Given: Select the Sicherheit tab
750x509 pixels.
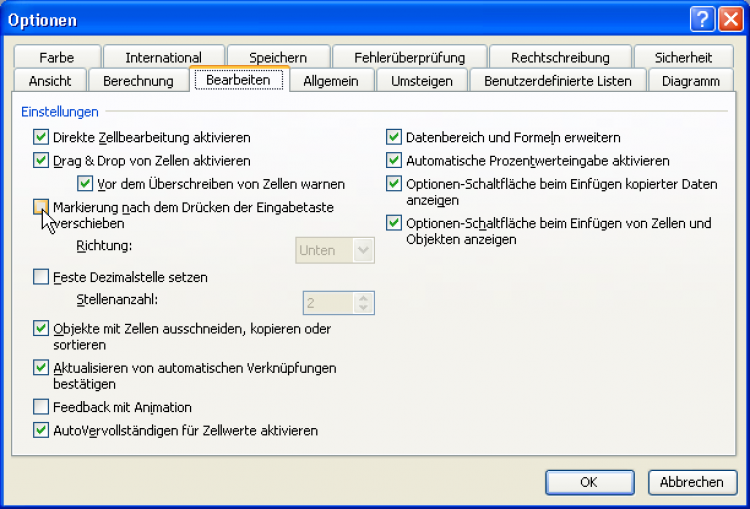Looking at the screenshot, I should (683, 58).
